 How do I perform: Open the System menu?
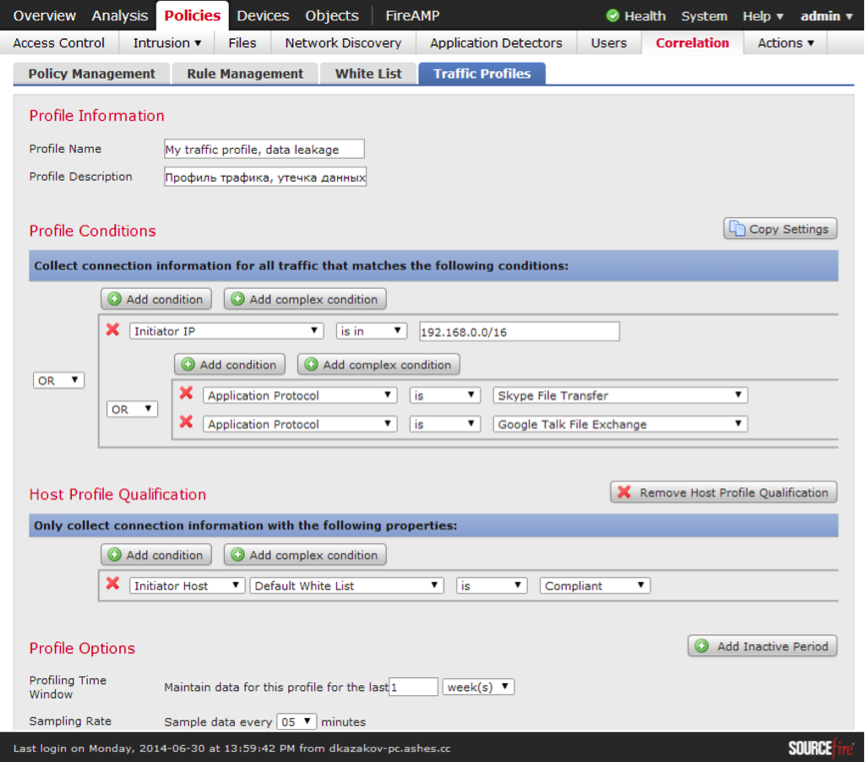(x=704, y=16)
